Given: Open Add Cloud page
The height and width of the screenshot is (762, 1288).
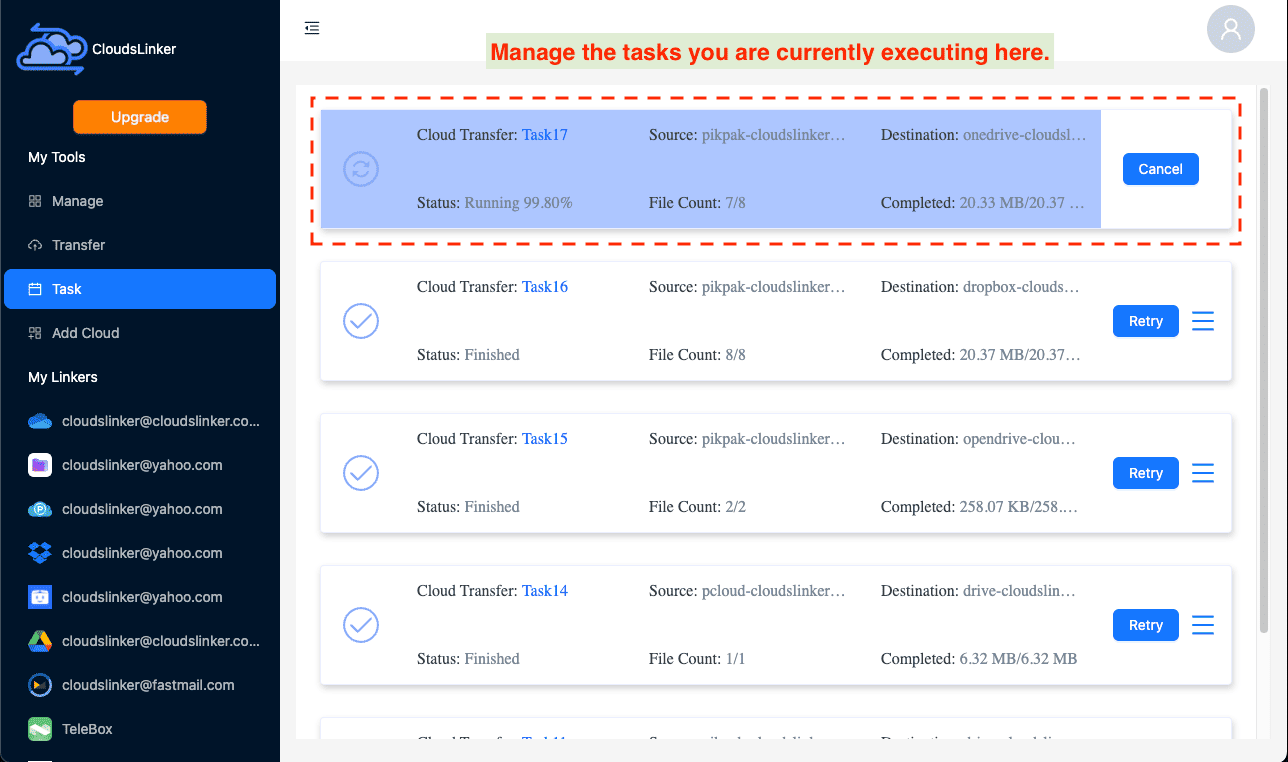Looking at the screenshot, I should 140,333.
